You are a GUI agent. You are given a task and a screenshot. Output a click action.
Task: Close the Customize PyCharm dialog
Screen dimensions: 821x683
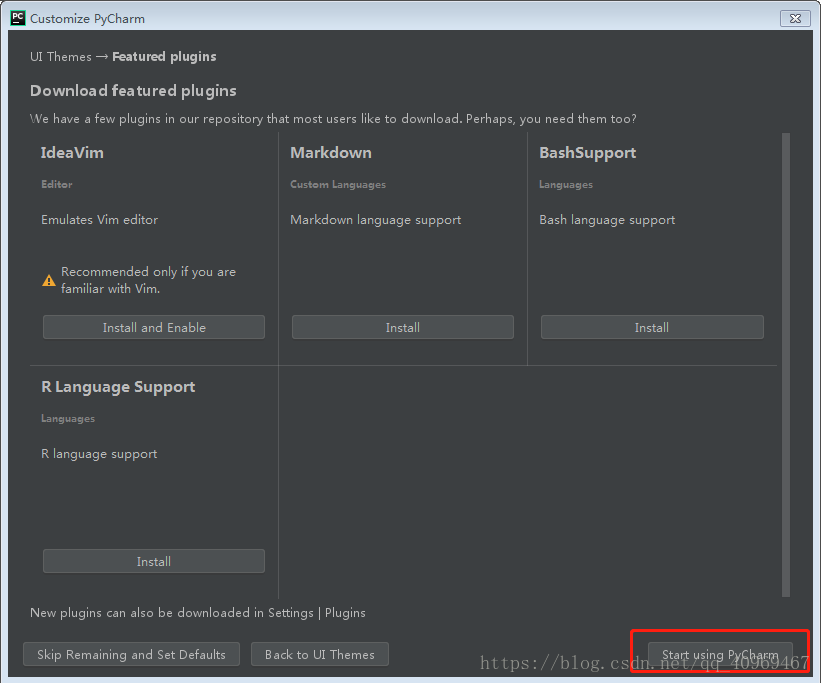pos(795,18)
